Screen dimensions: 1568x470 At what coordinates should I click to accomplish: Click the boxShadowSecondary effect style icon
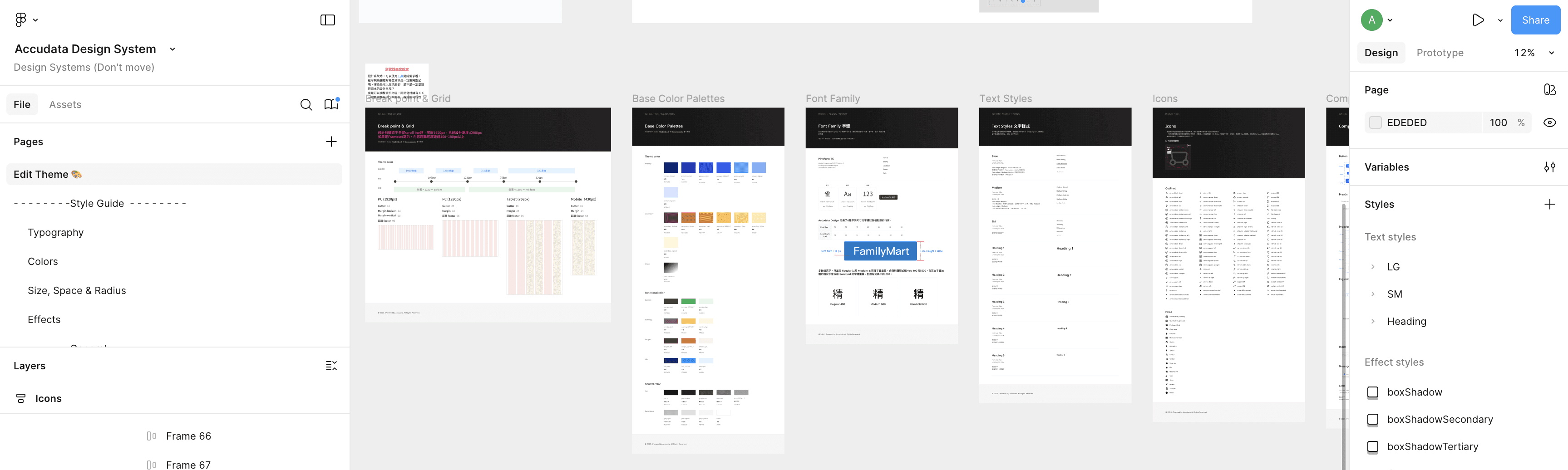coord(1373,420)
